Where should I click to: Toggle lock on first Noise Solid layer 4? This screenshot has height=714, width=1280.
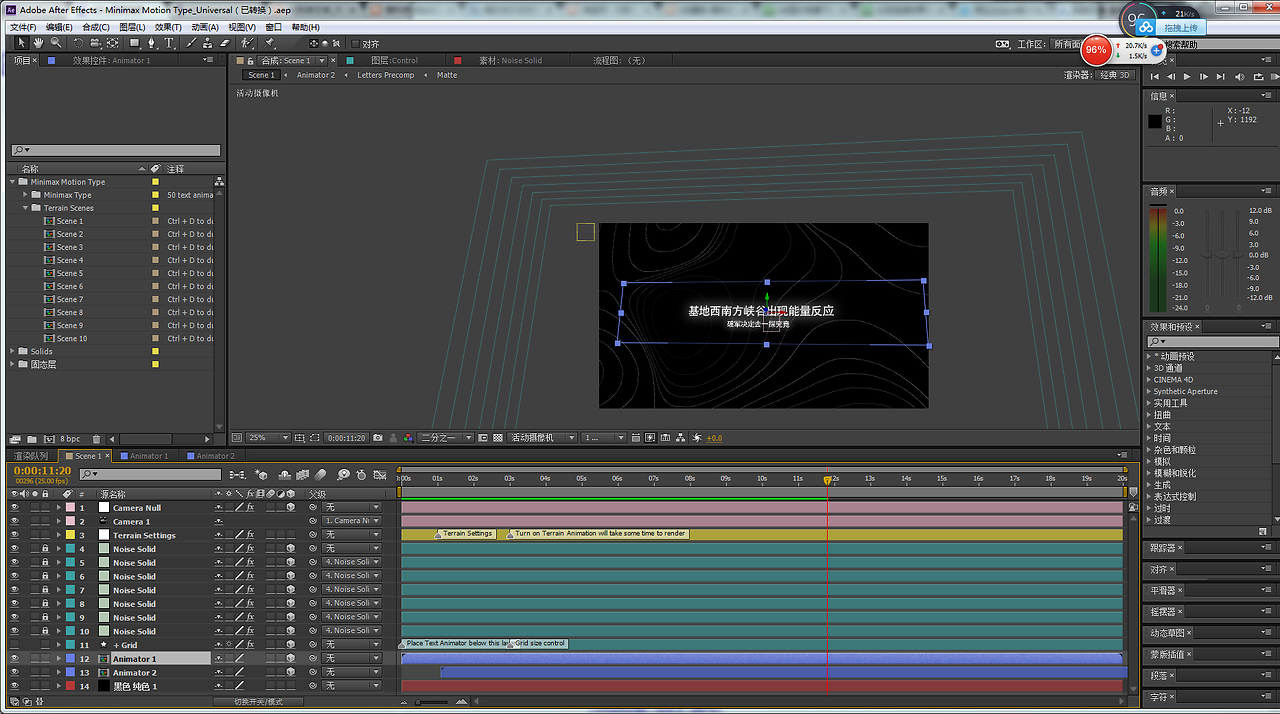45,549
